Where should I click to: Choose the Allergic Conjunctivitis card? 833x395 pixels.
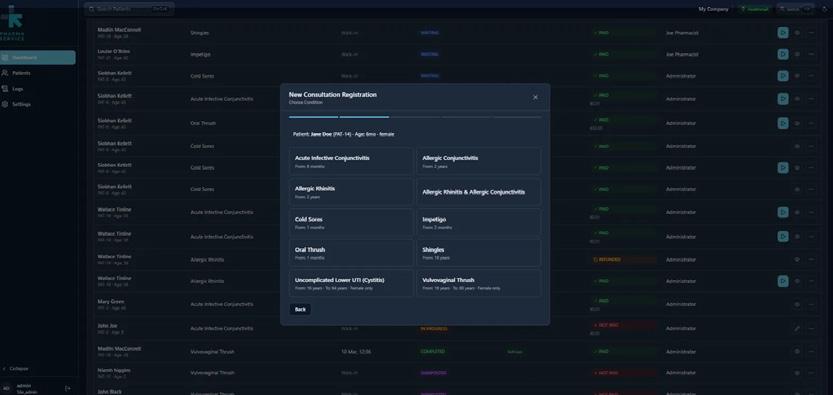click(x=479, y=161)
